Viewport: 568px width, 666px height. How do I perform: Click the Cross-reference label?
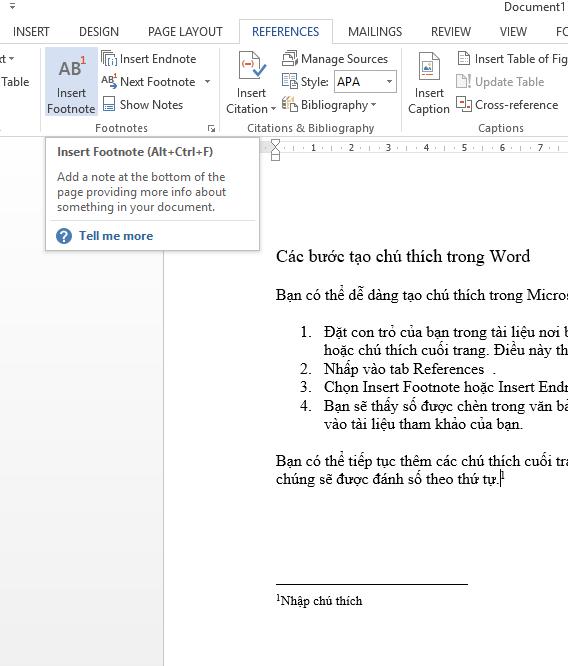(x=517, y=104)
